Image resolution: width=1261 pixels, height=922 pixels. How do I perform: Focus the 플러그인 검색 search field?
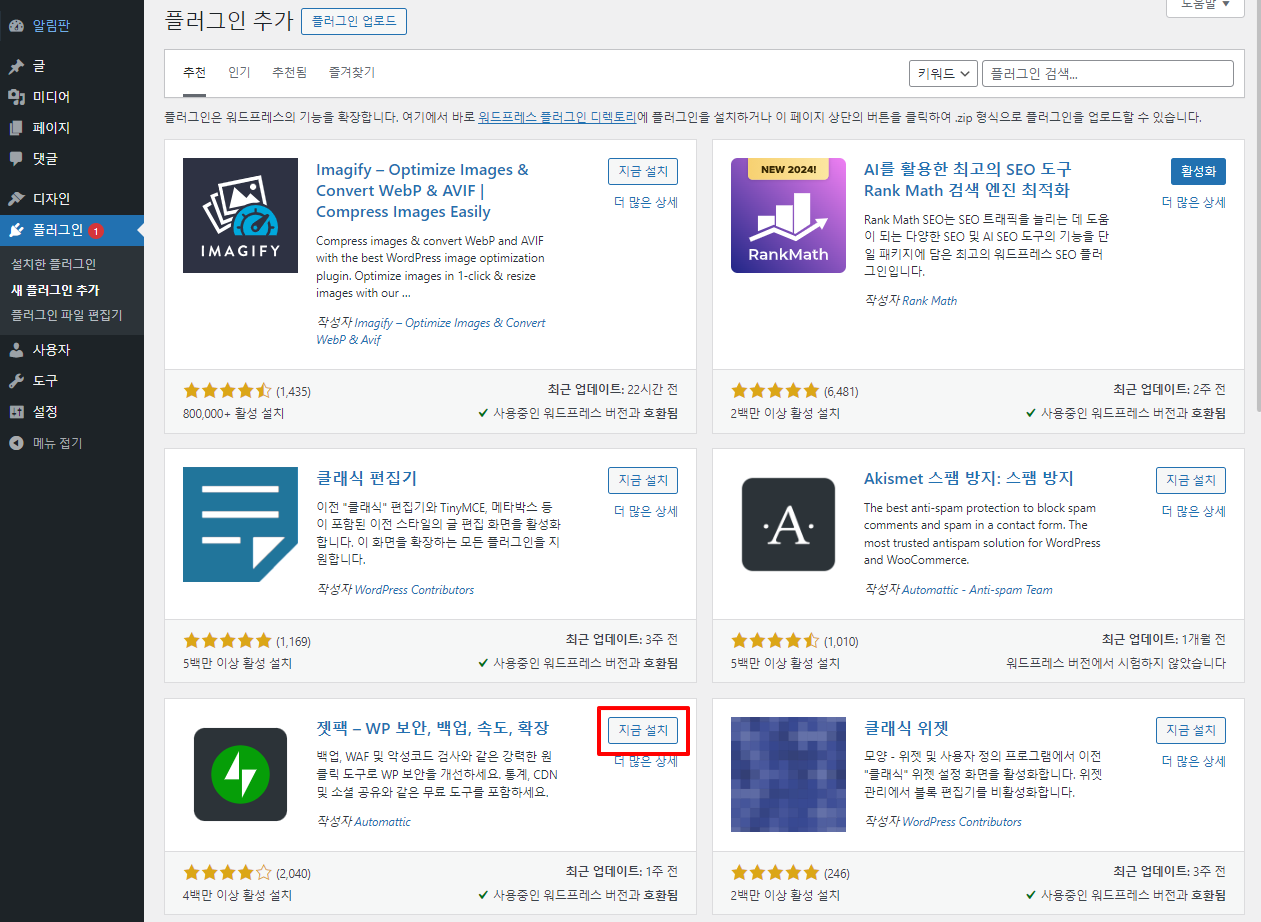click(x=1108, y=73)
